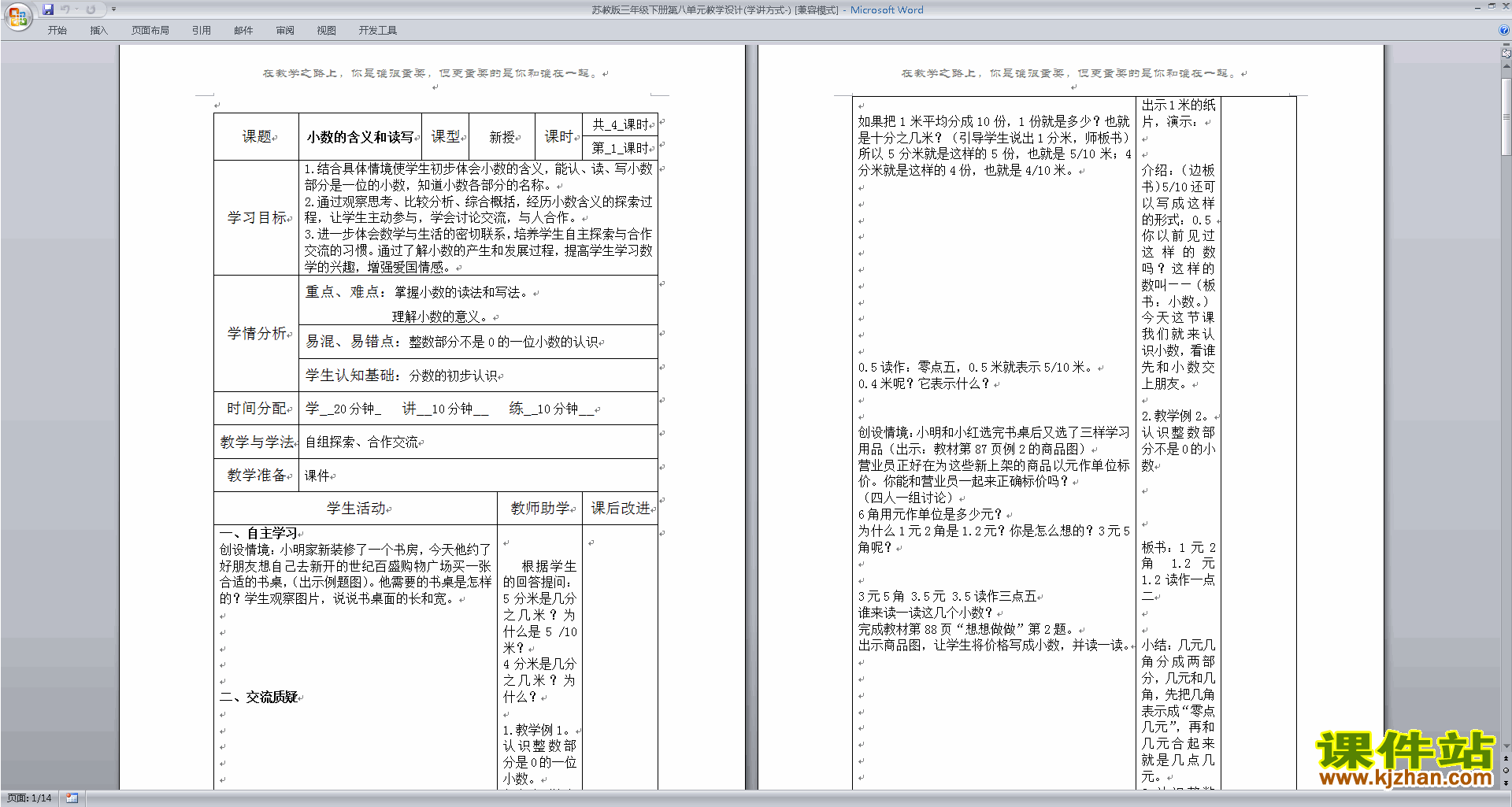Viewport: 1512px width, 807px height.
Task: Open the 视图 ribbon tab
Action: pos(326,31)
